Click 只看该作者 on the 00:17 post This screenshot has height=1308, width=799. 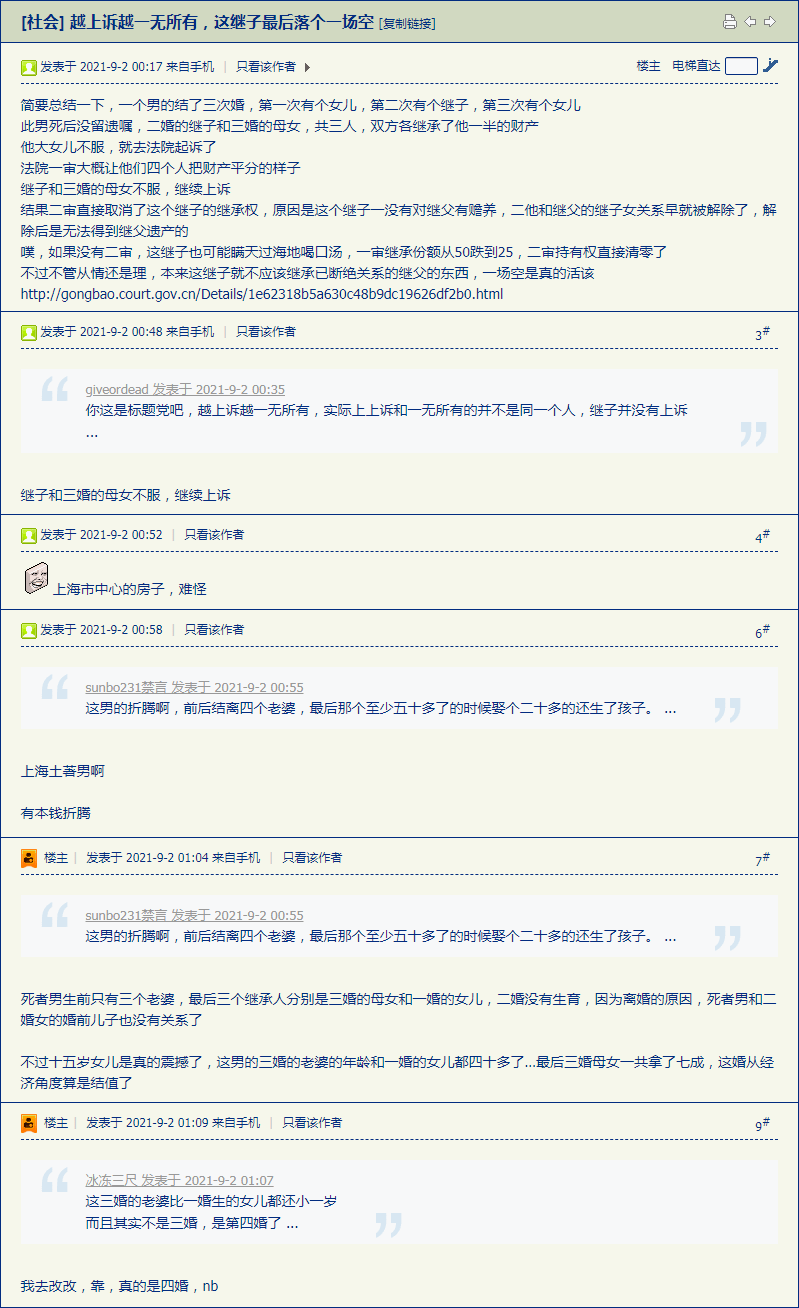point(266,67)
